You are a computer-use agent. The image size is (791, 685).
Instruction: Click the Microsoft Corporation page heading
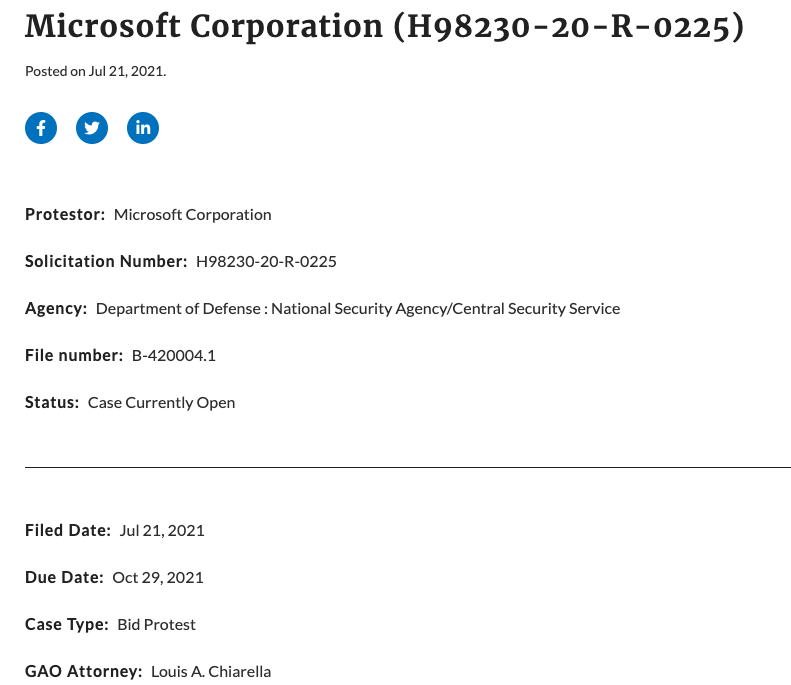tap(384, 26)
